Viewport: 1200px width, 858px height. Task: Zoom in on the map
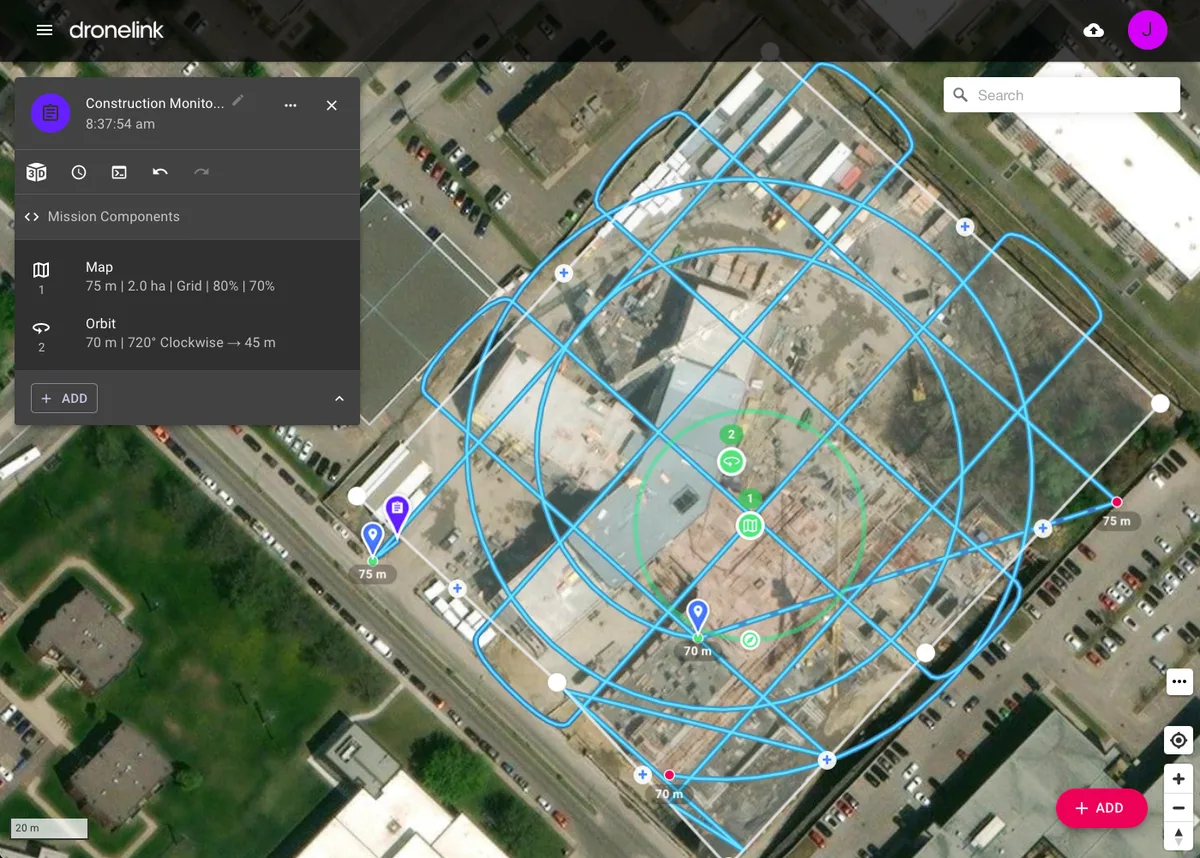coord(1179,779)
